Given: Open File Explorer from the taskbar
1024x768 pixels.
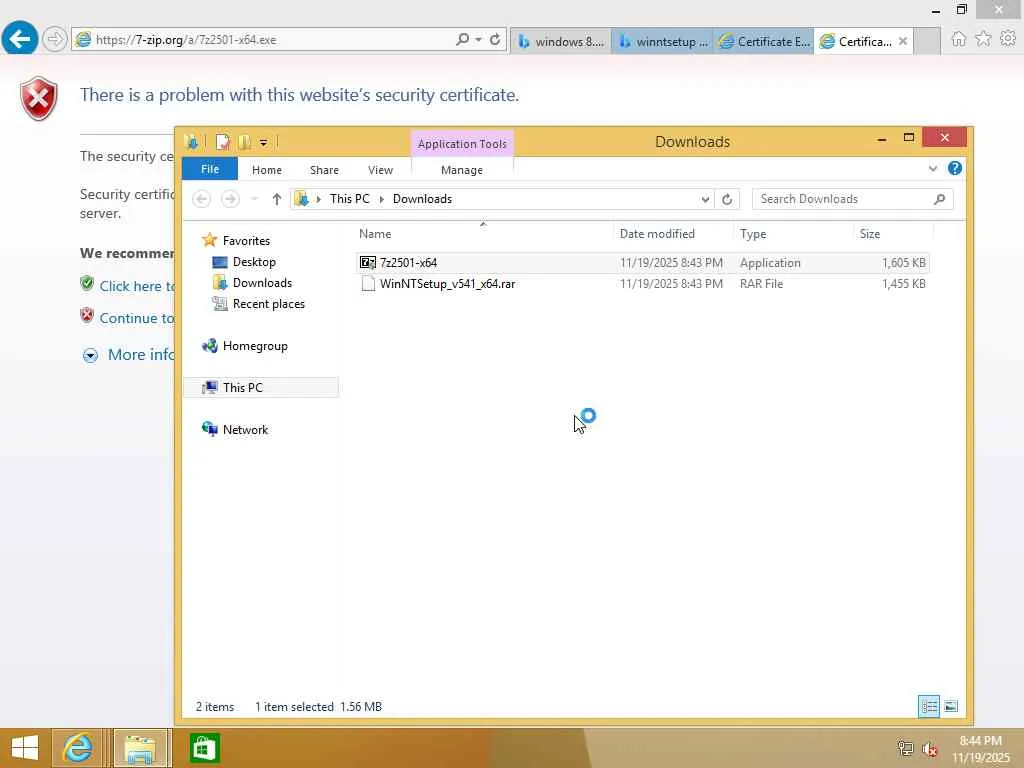Looking at the screenshot, I should tap(140, 748).
